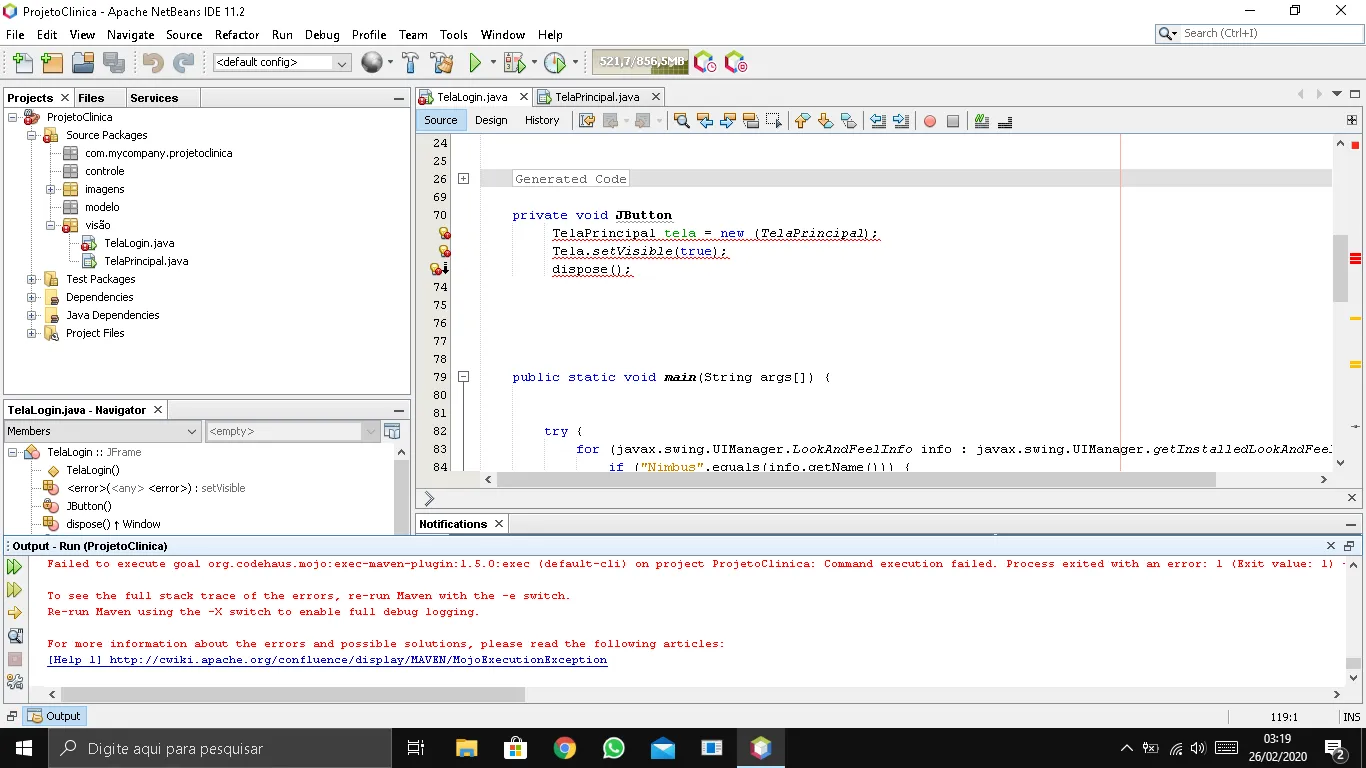
Task: Click the Find Selection magnifier icon in editor toolbar
Action: tap(682, 121)
